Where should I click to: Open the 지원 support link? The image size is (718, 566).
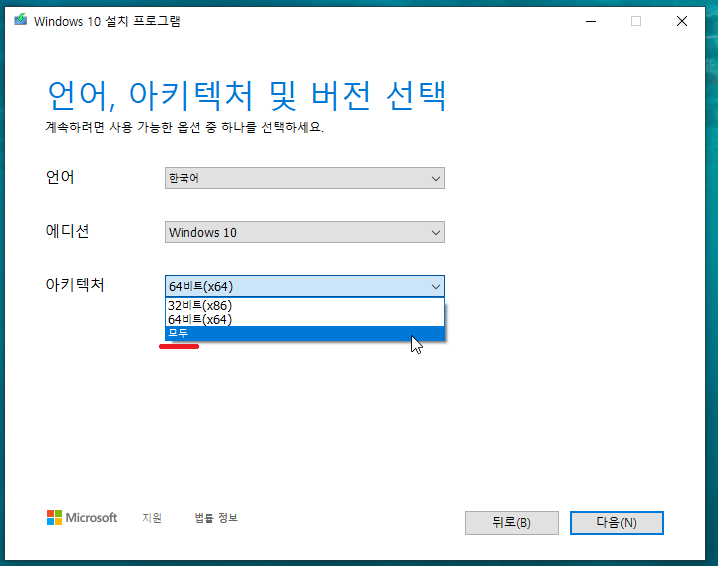pos(152,518)
